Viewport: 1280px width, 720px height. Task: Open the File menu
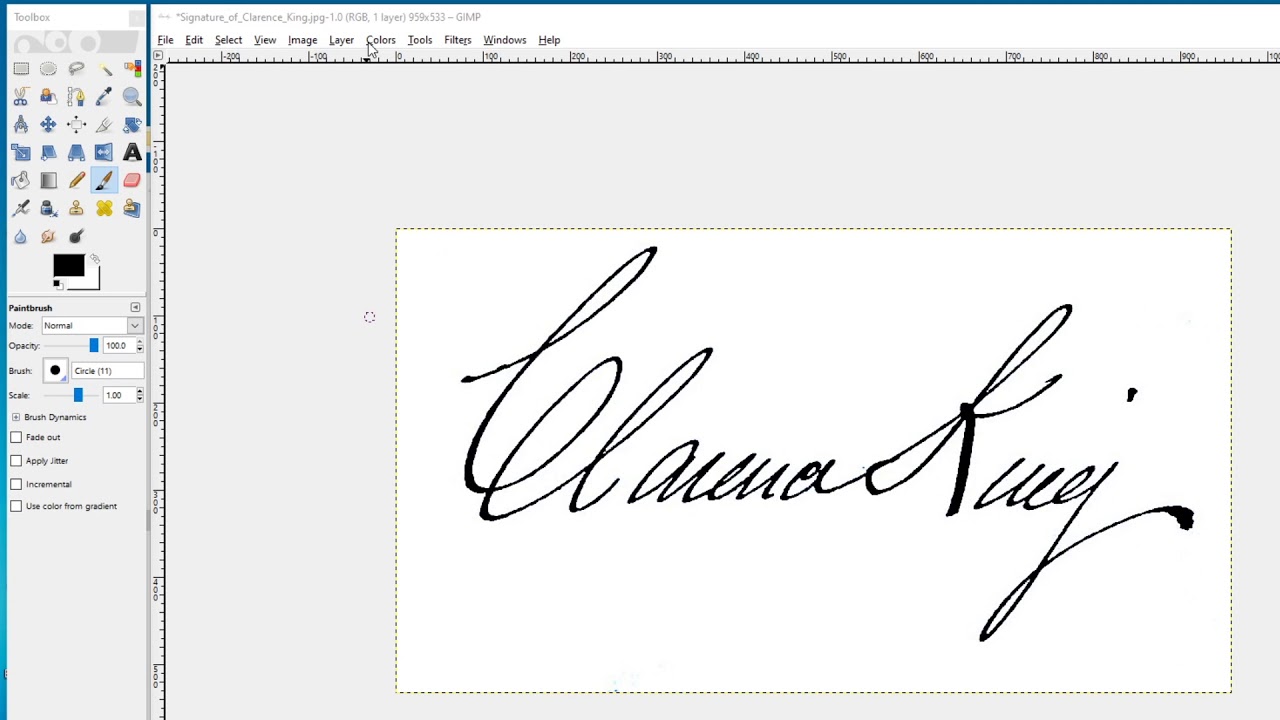click(x=165, y=40)
